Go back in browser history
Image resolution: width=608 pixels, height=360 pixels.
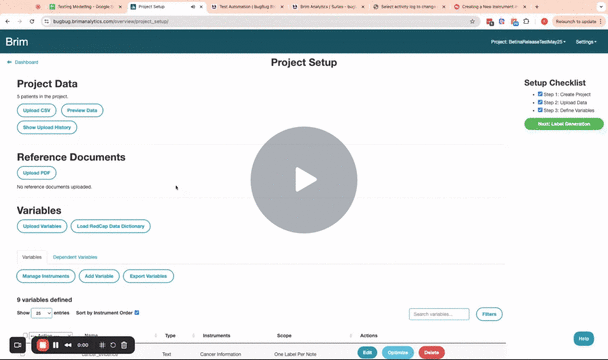coord(7,21)
